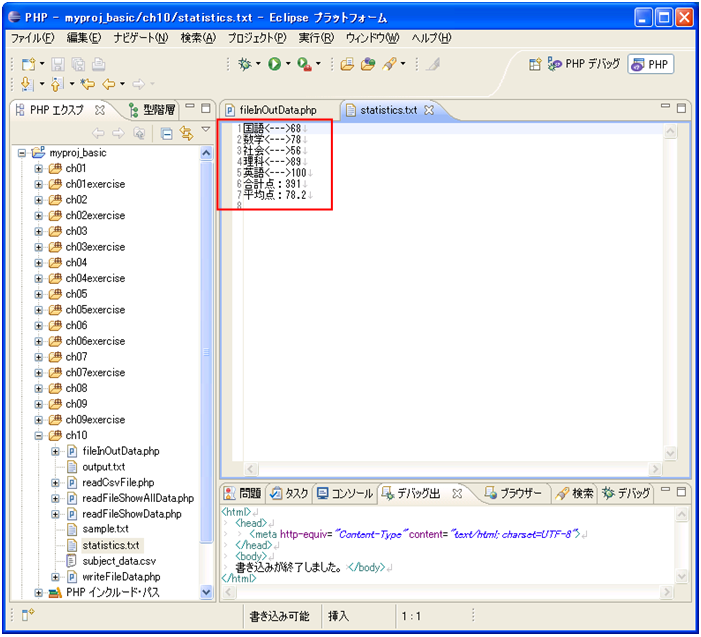This screenshot has width=701, height=637.
Task: Close the statistics.txt editor tab
Action: click(429, 110)
